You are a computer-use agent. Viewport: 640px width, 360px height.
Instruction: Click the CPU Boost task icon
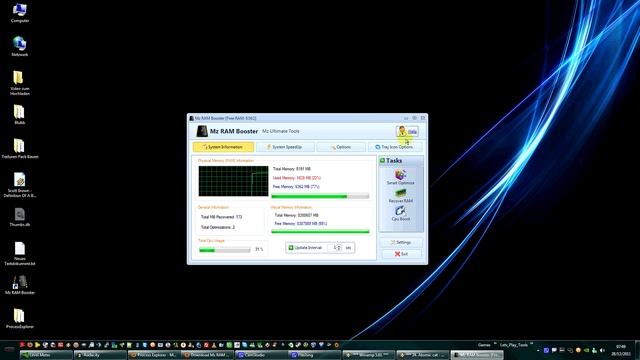click(400, 211)
